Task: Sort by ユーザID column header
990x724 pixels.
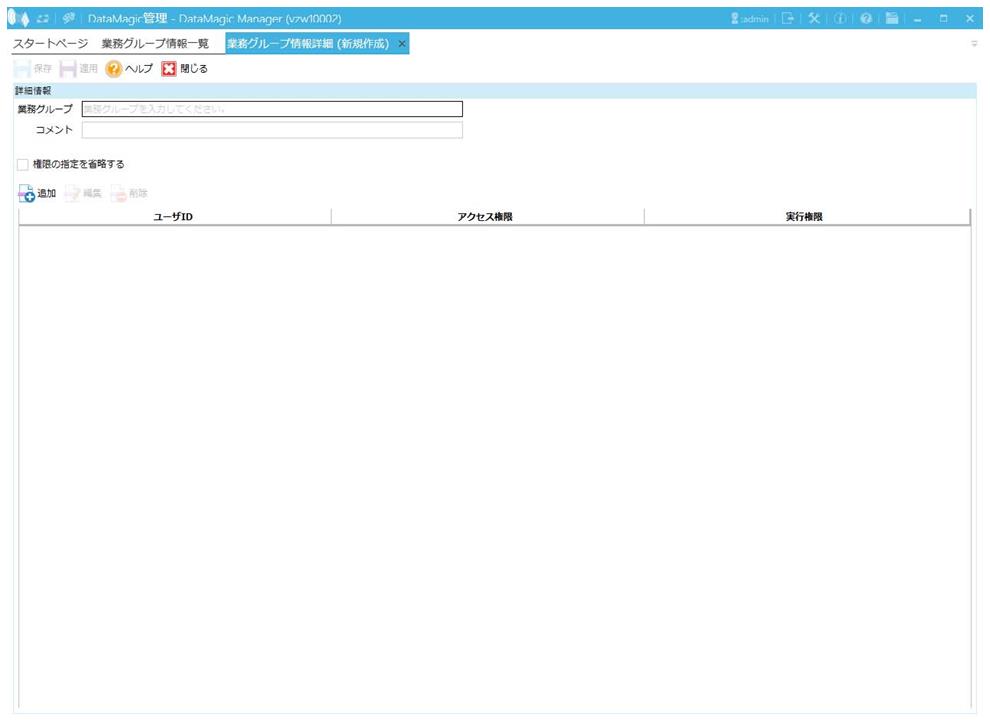Action: point(173,217)
